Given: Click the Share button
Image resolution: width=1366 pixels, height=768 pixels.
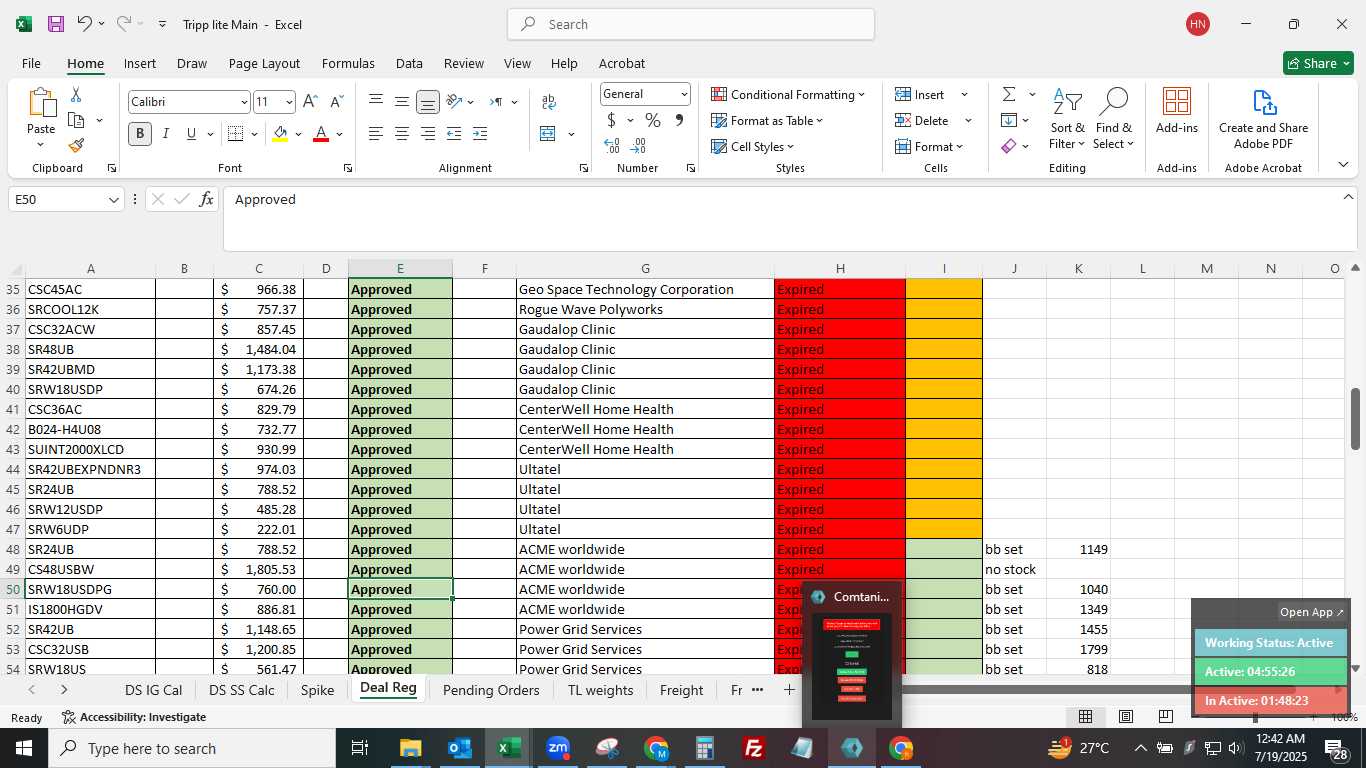Looking at the screenshot, I should click(1318, 63).
